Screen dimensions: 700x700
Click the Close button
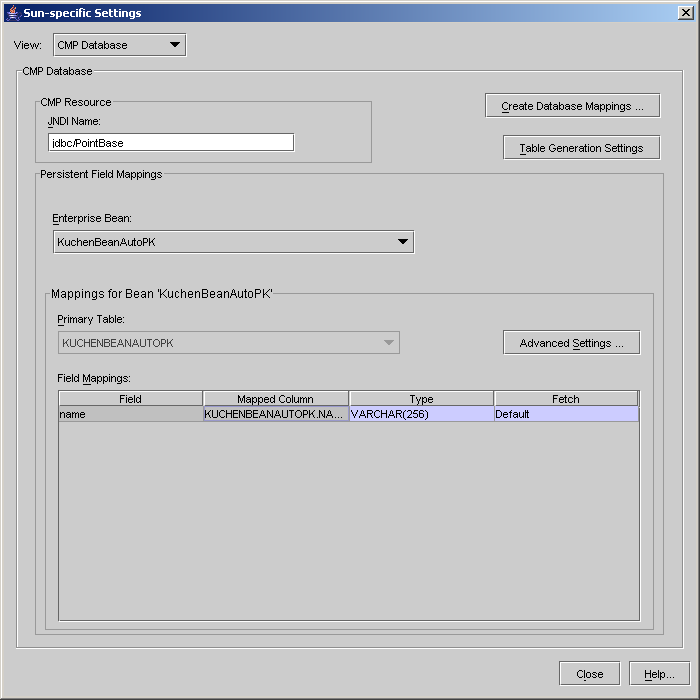[x=589, y=674]
